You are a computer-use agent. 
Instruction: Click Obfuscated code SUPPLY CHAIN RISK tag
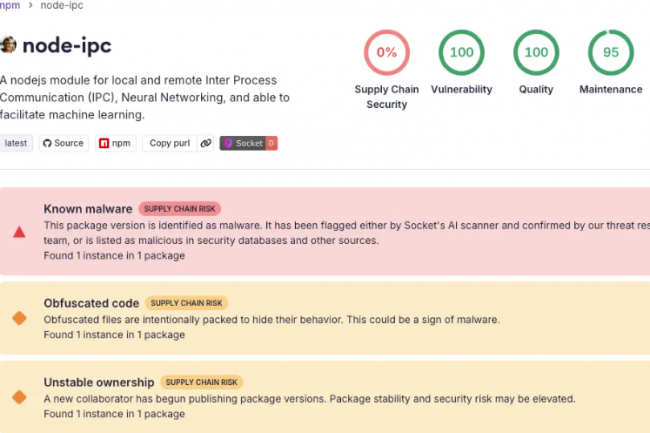pos(186,303)
